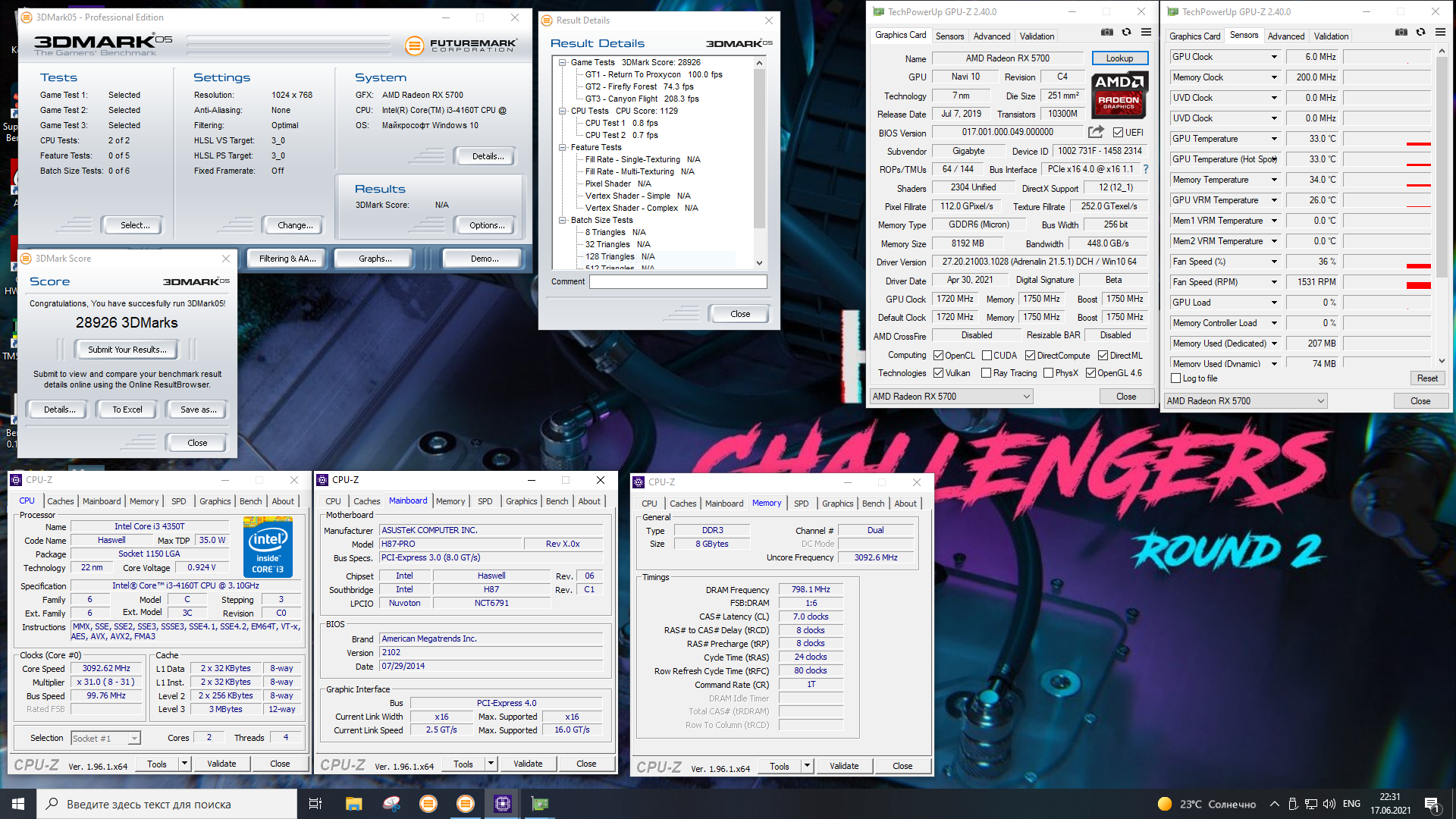The width and height of the screenshot is (1456, 819).
Task: Click the Windows taskbar search box
Action: click(x=167, y=804)
